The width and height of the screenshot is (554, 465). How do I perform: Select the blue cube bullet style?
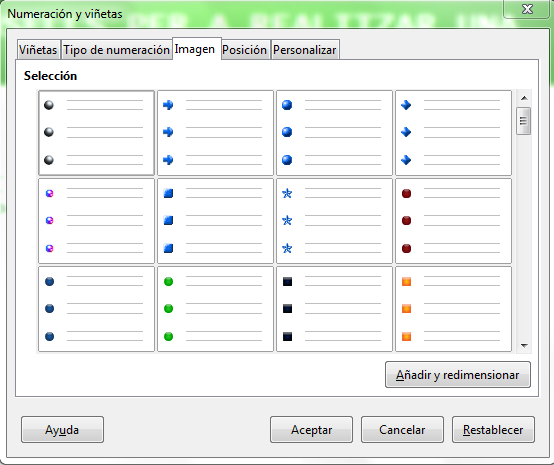[215, 221]
